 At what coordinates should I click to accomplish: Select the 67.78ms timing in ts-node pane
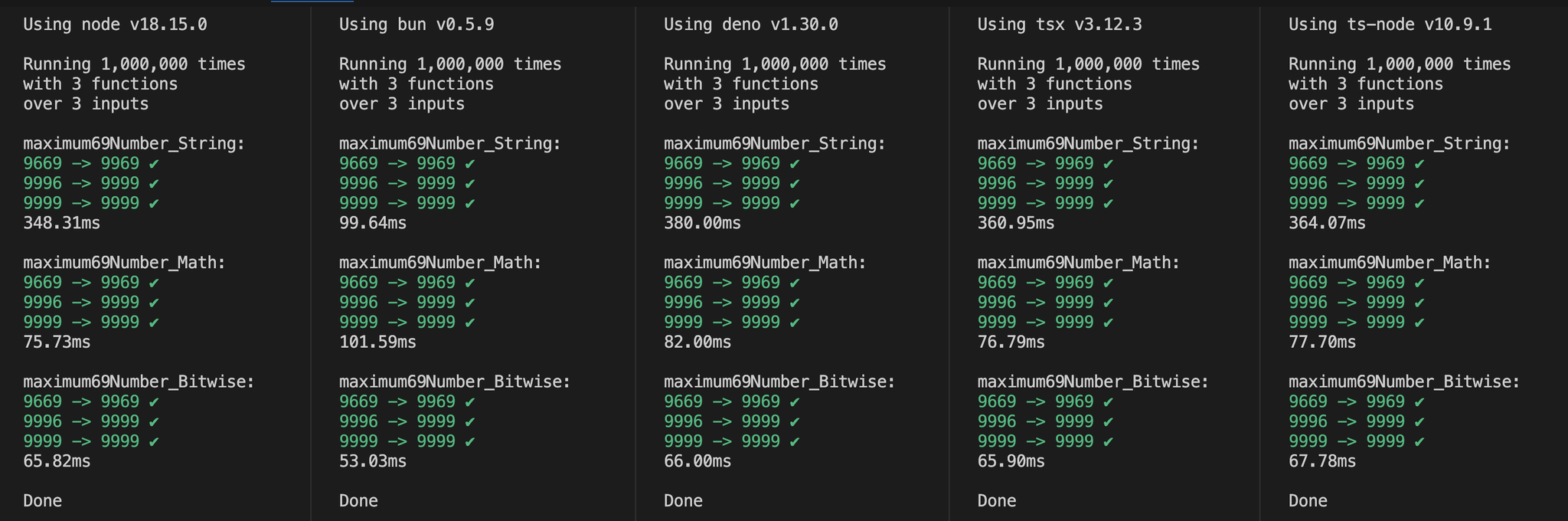point(1322,461)
